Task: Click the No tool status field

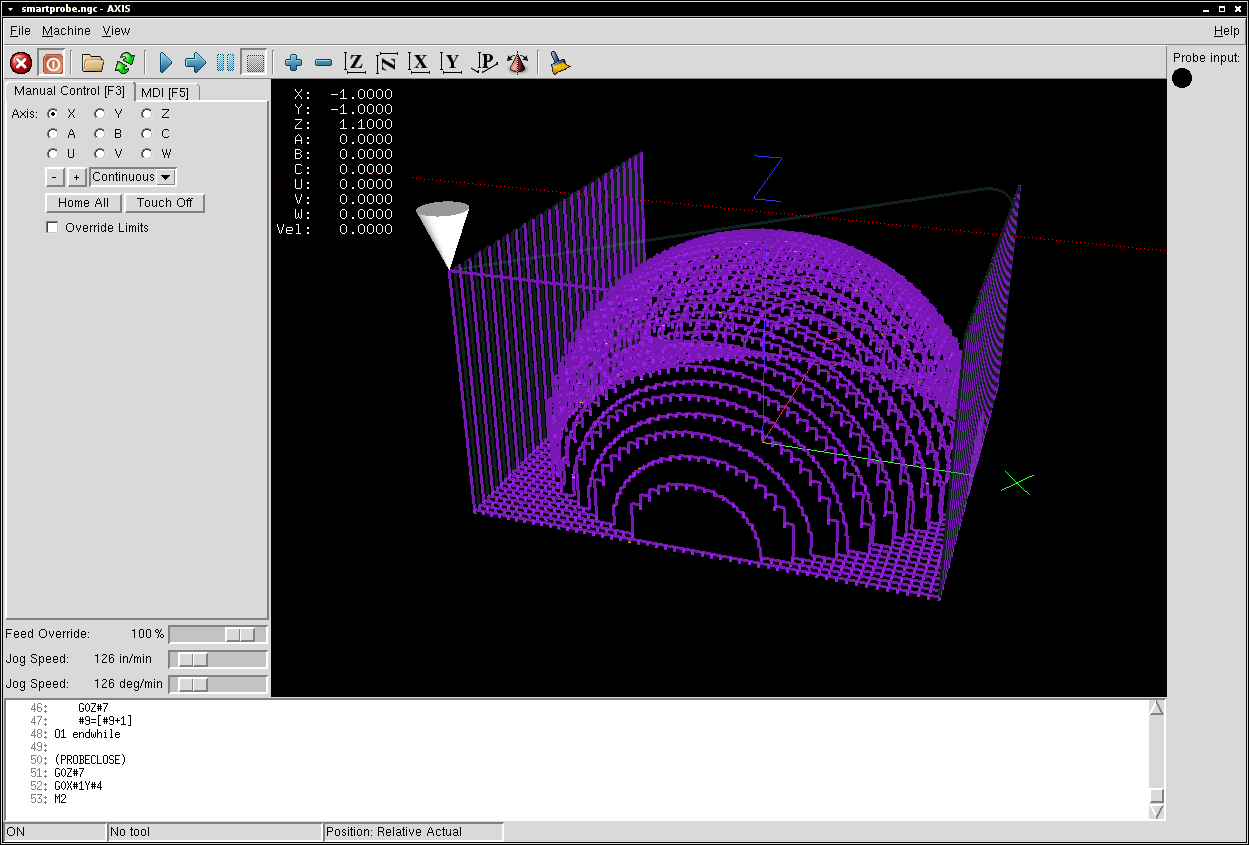Action: click(x=214, y=832)
